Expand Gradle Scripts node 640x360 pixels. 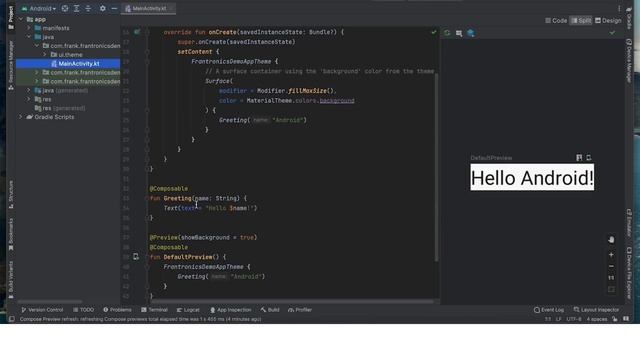click(x=20, y=117)
